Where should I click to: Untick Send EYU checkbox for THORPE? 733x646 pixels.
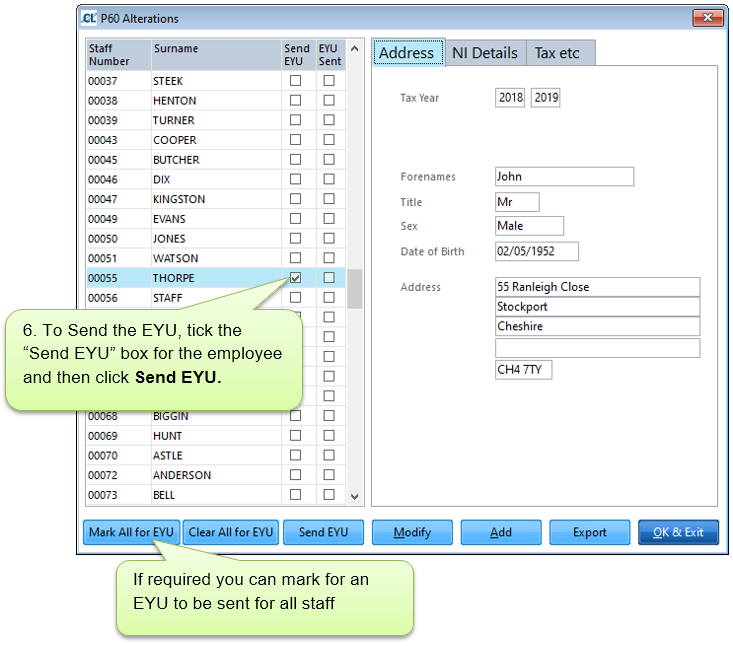coord(295,278)
